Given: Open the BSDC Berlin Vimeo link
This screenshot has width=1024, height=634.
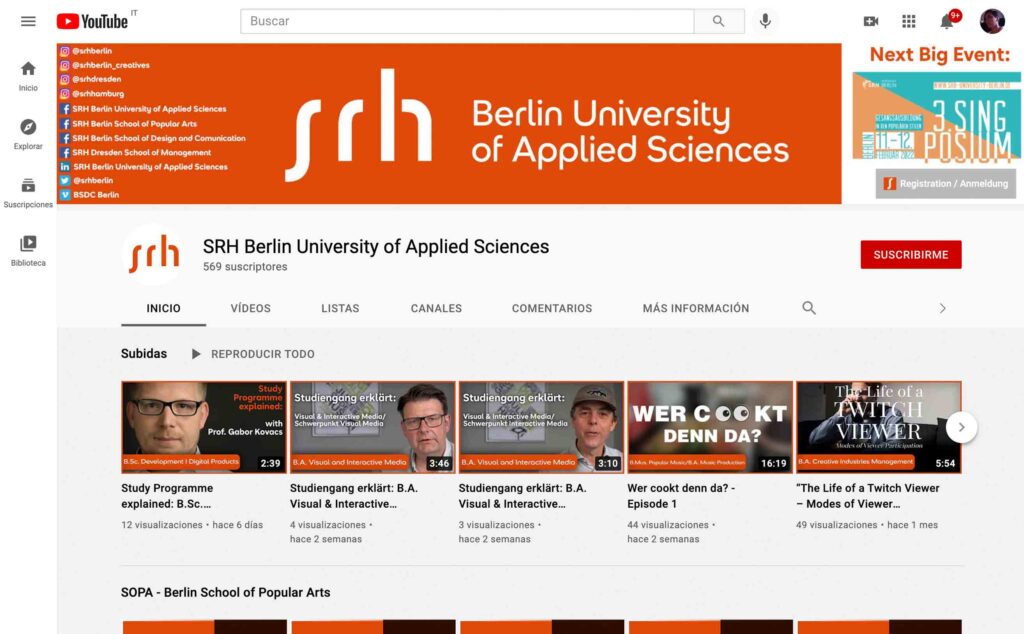Looking at the screenshot, I should tap(89, 195).
